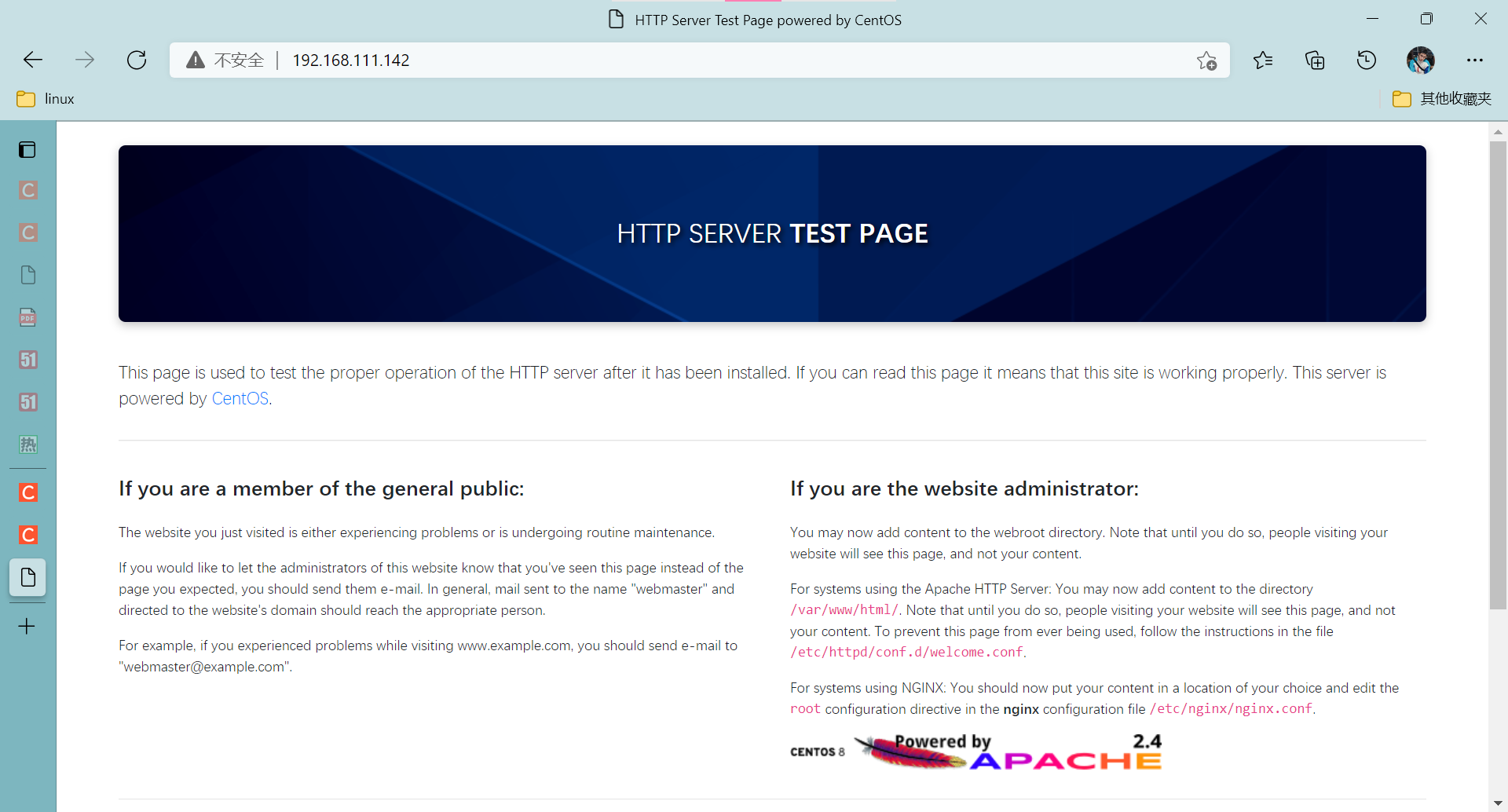Restore down the browser window
The width and height of the screenshot is (1508, 812).
[x=1426, y=19]
